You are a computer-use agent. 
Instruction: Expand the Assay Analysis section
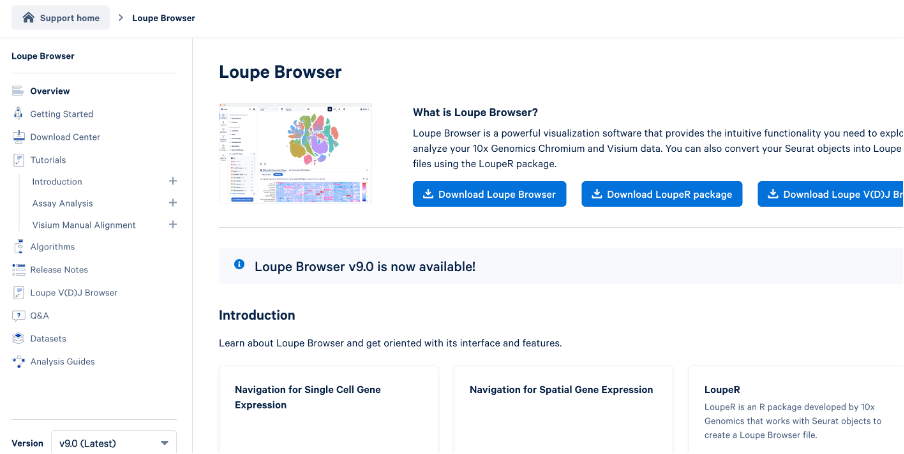tap(172, 202)
